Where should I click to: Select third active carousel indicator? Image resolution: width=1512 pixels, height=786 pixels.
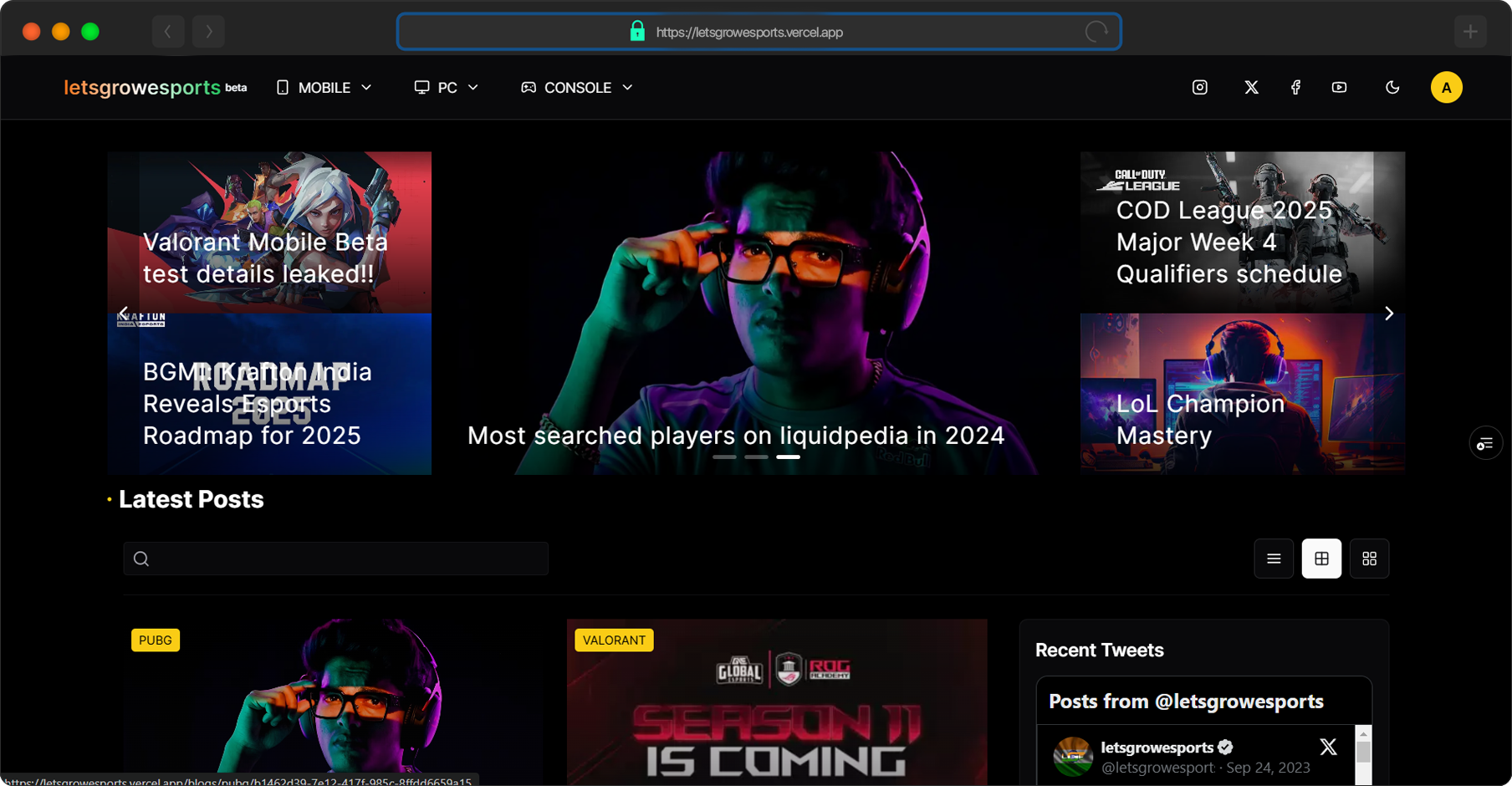pyautogui.click(x=788, y=457)
